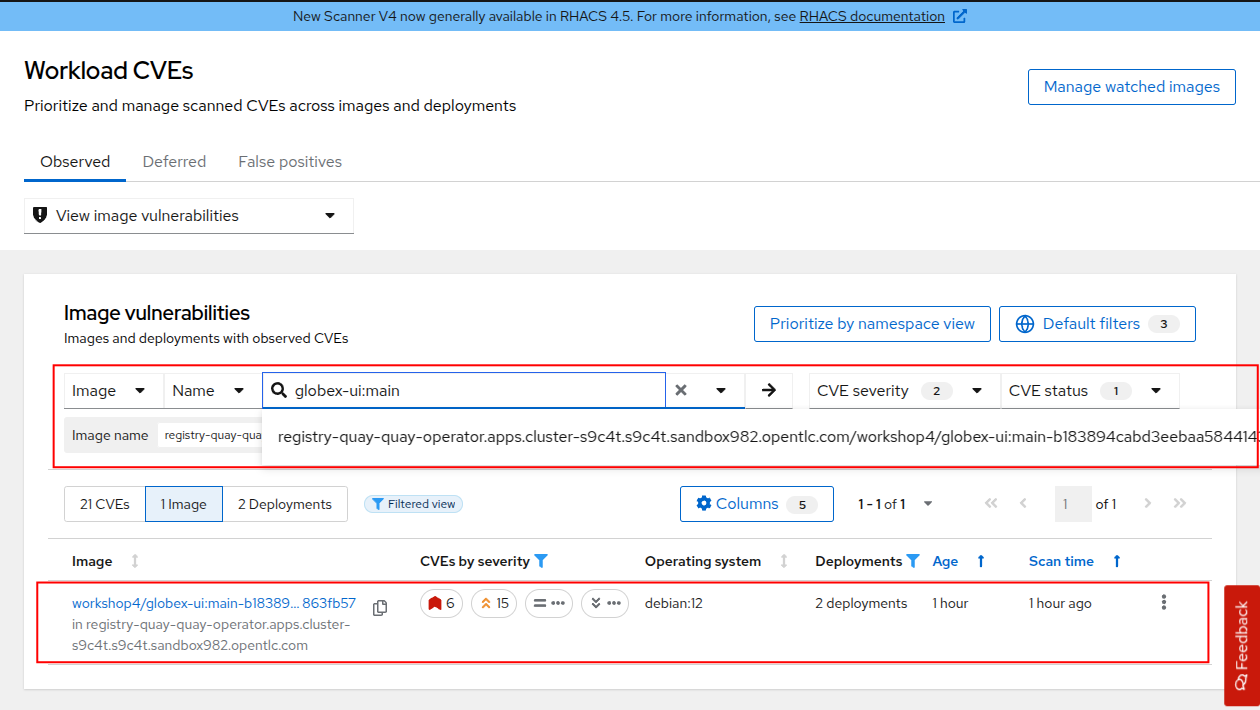Go to last page icon
Image resolution: width=1260 pixels, height=710 pixels.
coord(1180,504)
